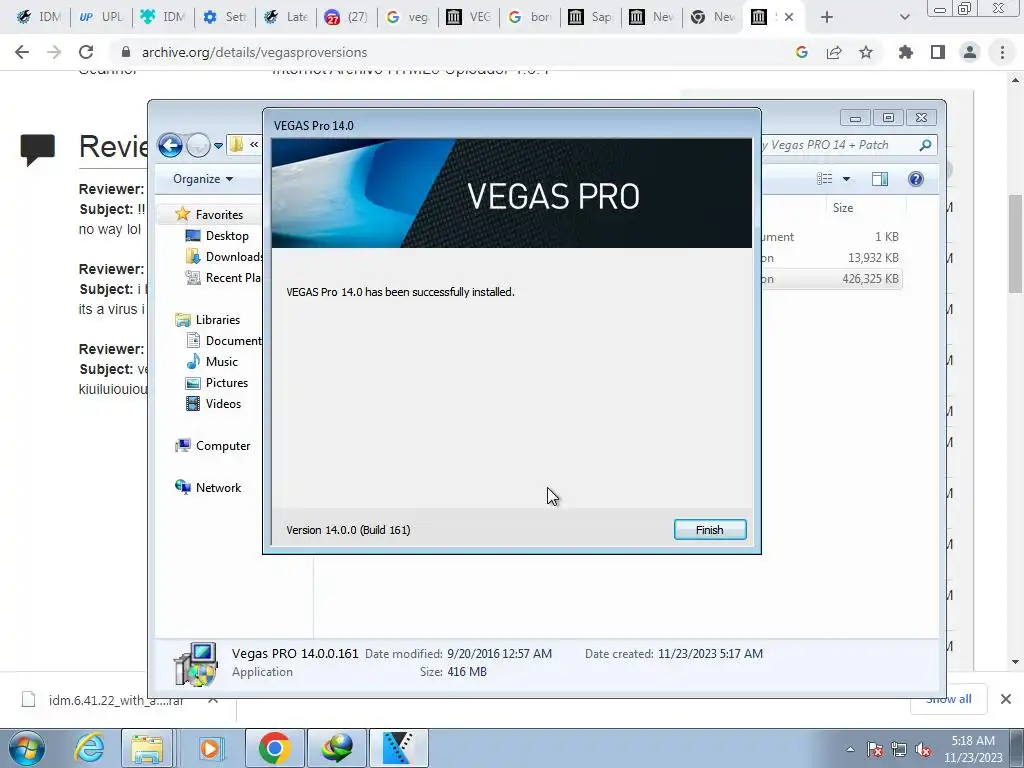Image resolution: width=1024 pixels, height=768 pixels.
Task: Click the network tray icon
Action: (x=899, y=750)
